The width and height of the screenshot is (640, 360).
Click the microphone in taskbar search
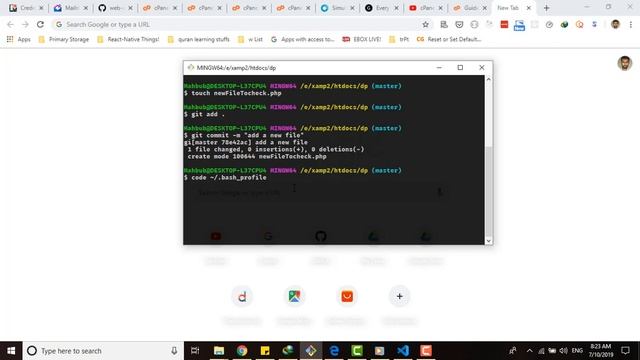coord(174,351)
